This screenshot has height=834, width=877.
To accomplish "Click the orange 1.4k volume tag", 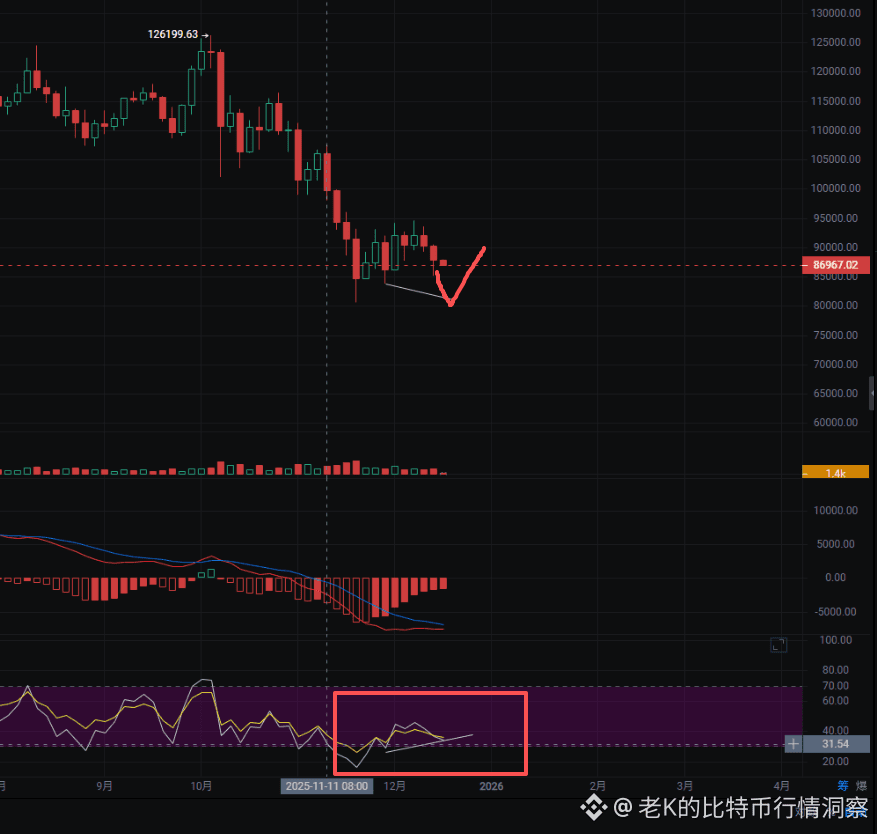I will click(836, 473).
